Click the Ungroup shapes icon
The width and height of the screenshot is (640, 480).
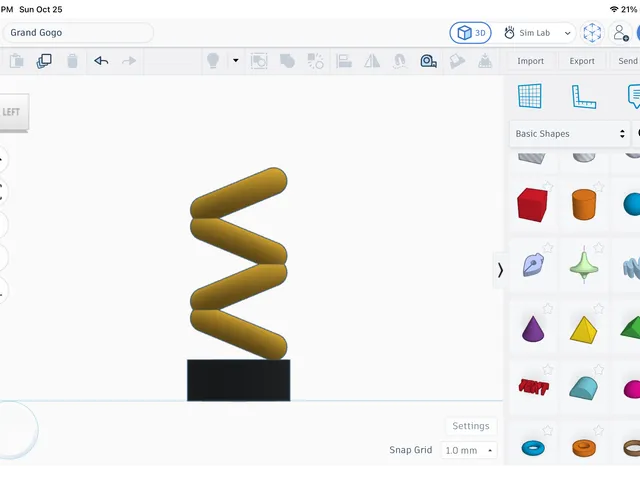pyautogui.click(x=287, y=61)
